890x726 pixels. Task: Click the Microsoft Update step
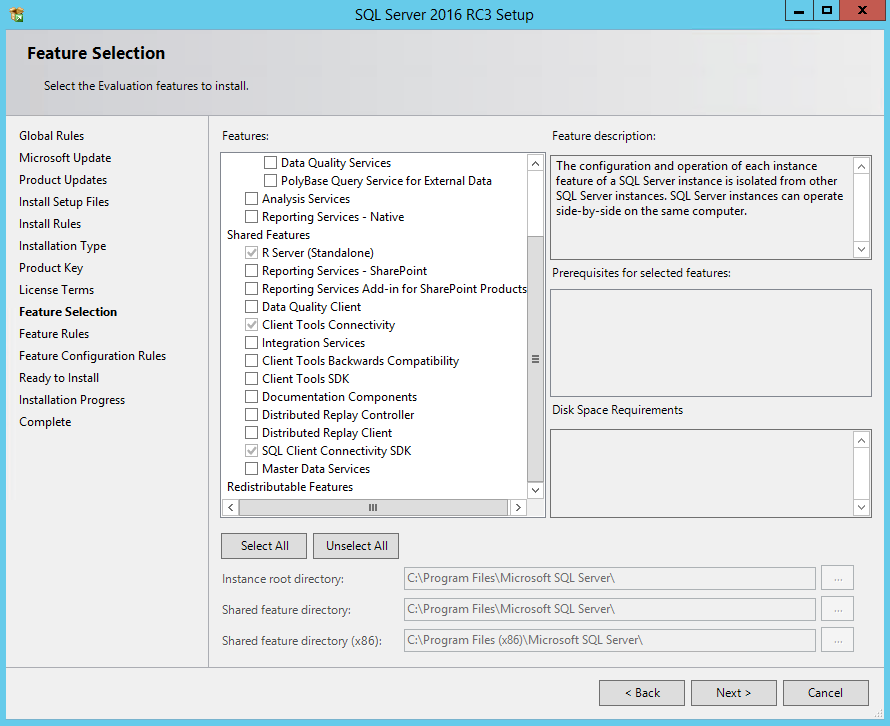click(65, 158)
